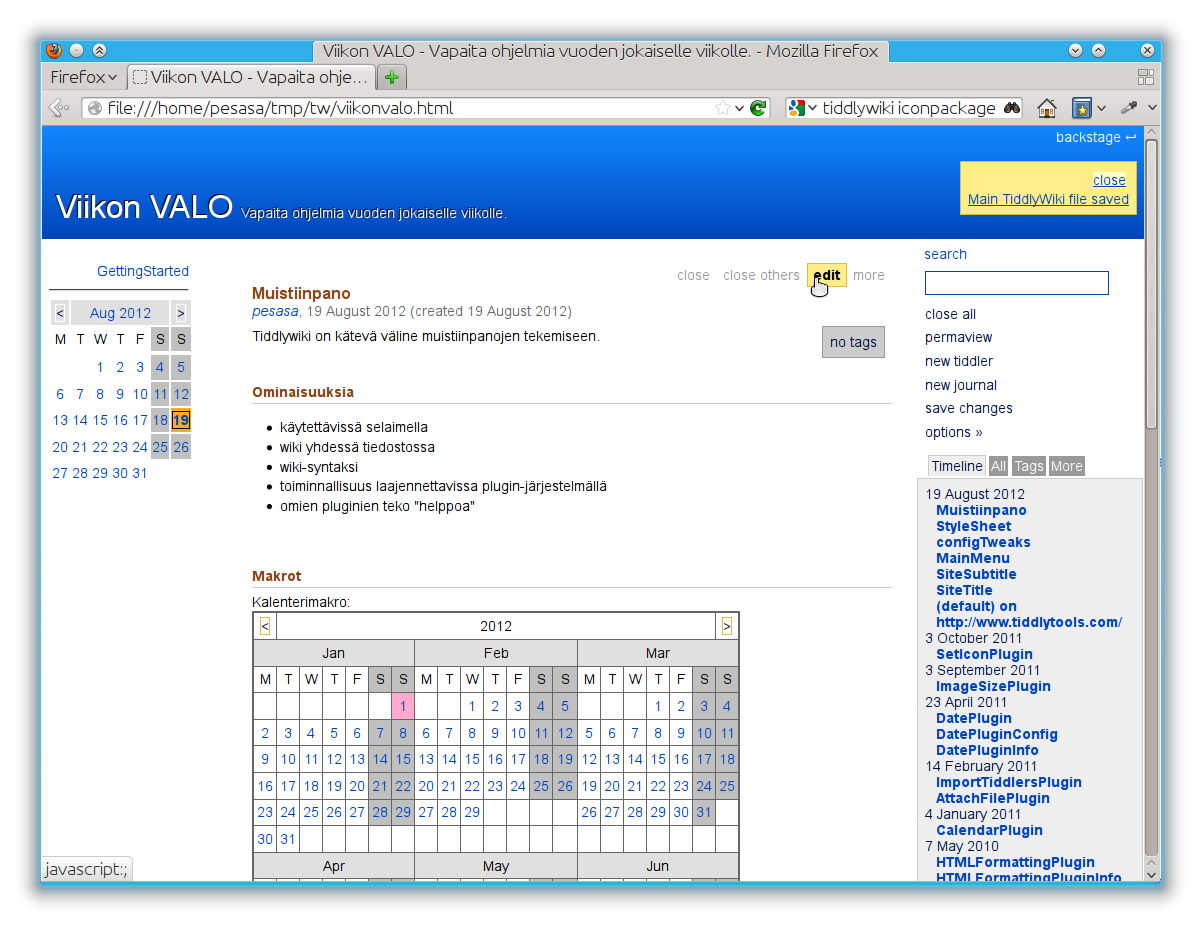
Task: Click the pesasa author link
Action: [276, 311]
